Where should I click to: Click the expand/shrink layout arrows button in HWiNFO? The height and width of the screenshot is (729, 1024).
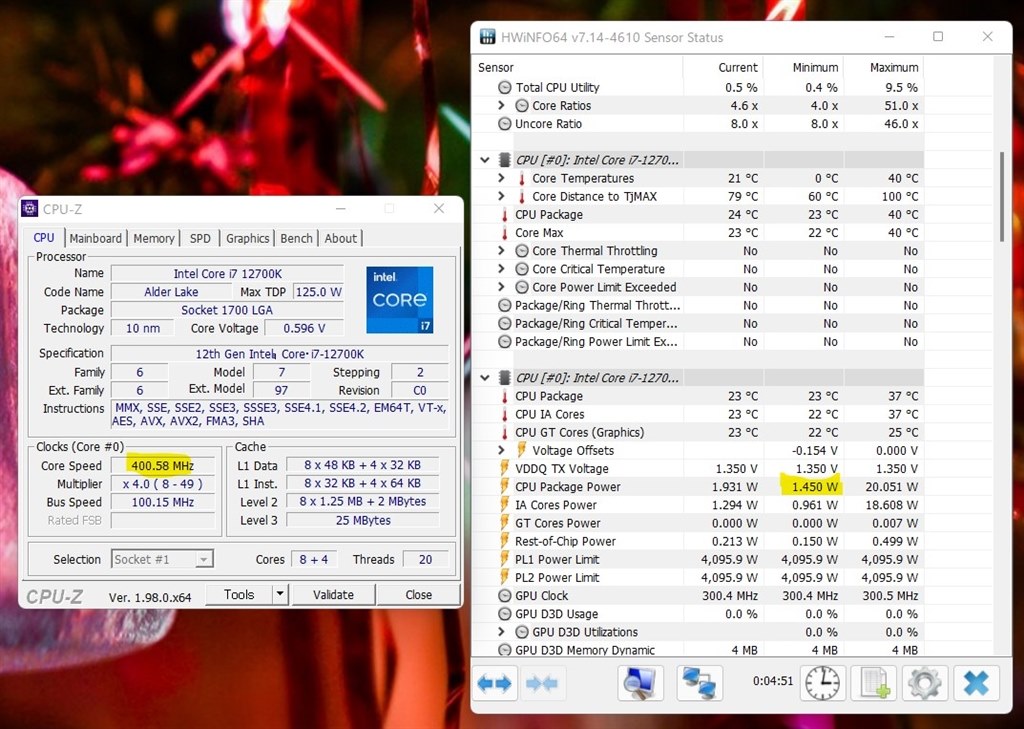pyautogui.click(x=494, y=683)
